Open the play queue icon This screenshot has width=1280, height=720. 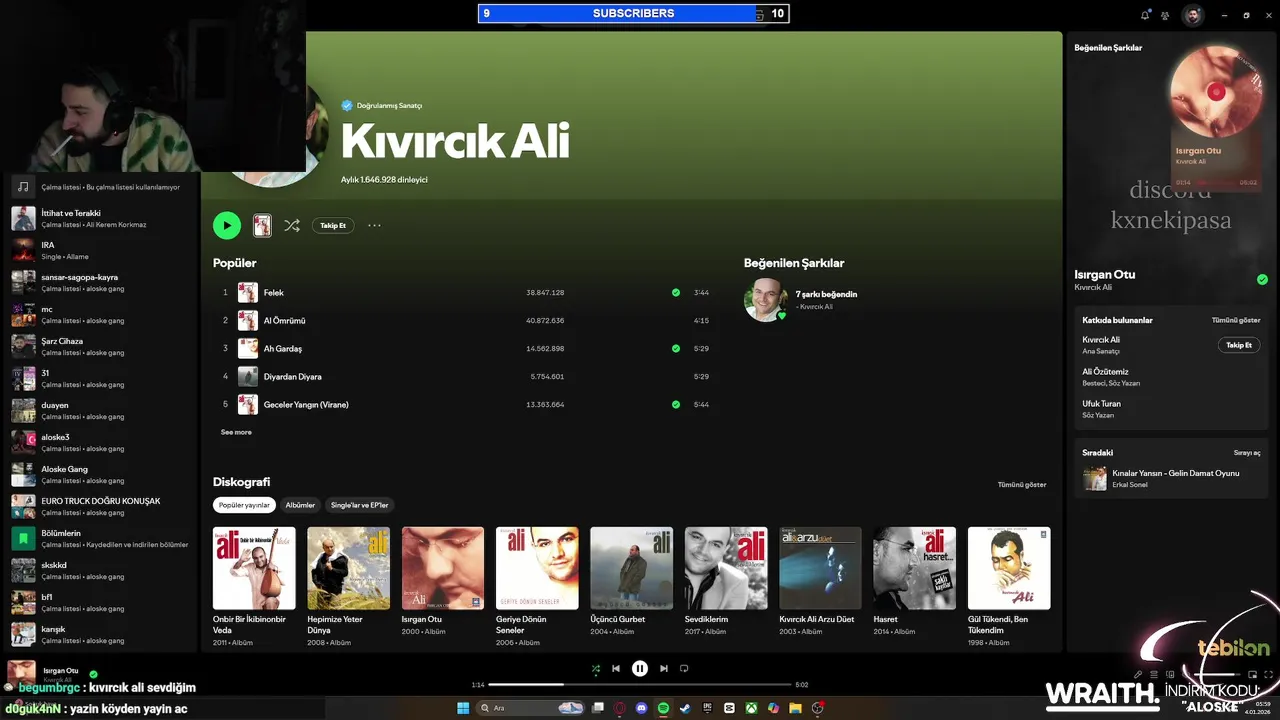1153,675
